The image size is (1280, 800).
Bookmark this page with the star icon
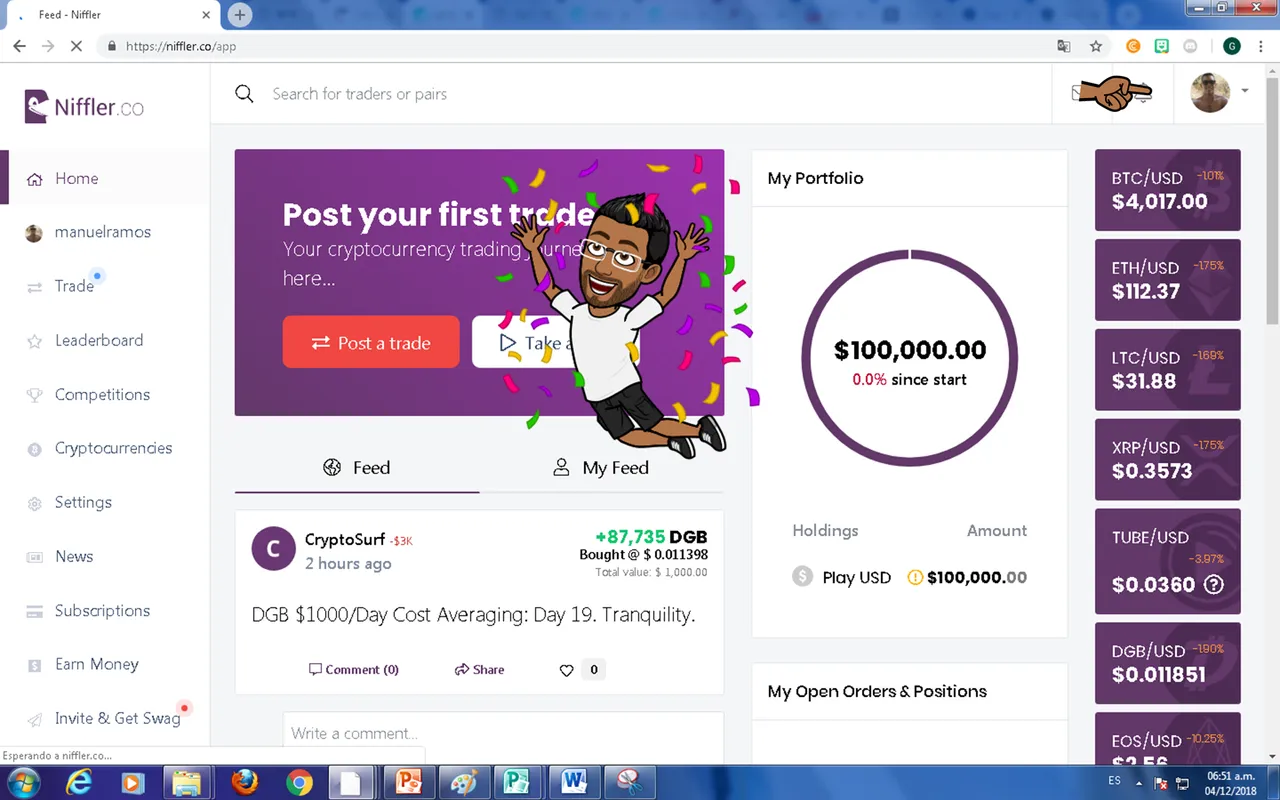[1096, 46]
